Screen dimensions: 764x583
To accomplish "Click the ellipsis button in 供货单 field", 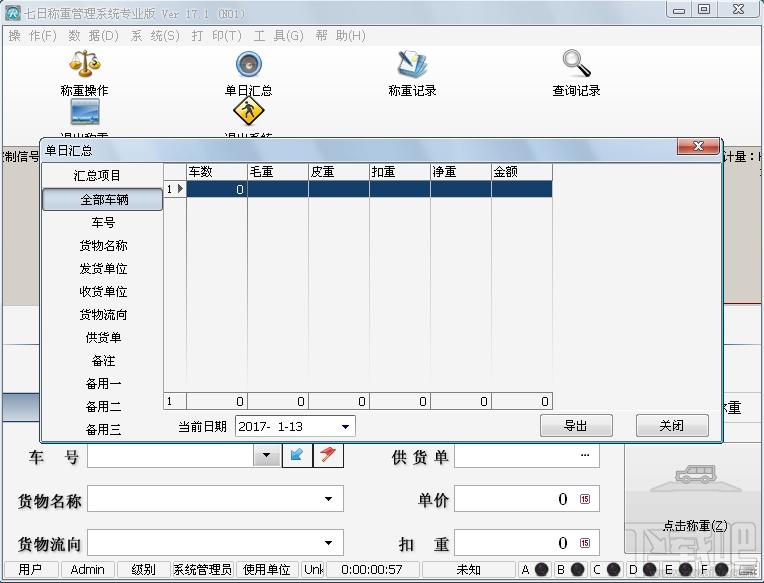I will click(x=585, y=455).
